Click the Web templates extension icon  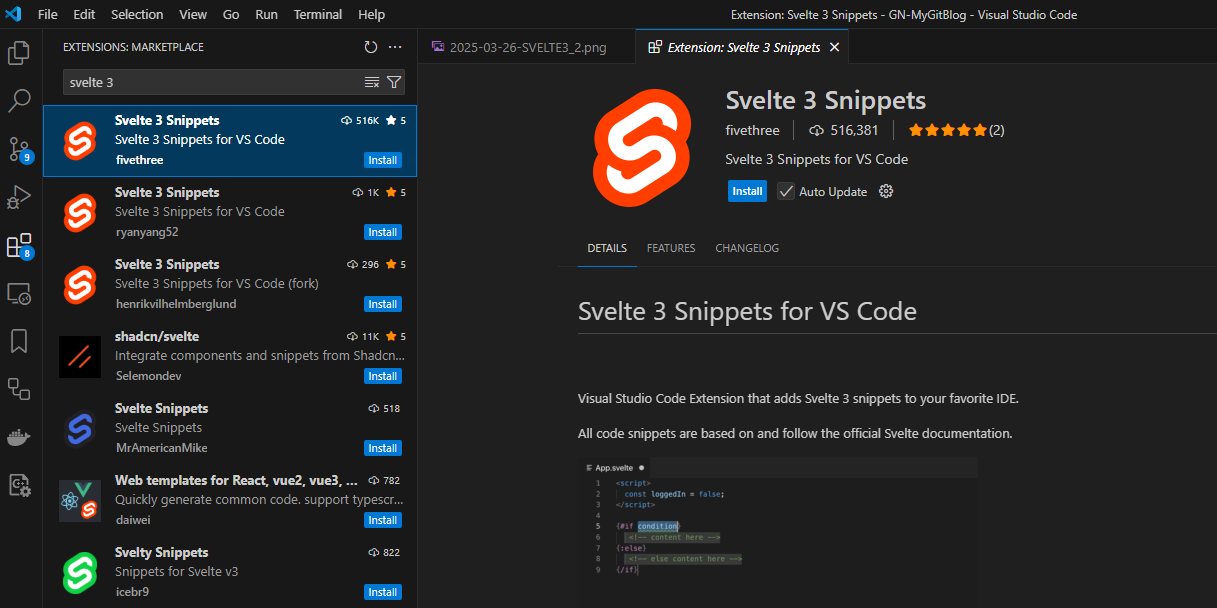(79, 501)
